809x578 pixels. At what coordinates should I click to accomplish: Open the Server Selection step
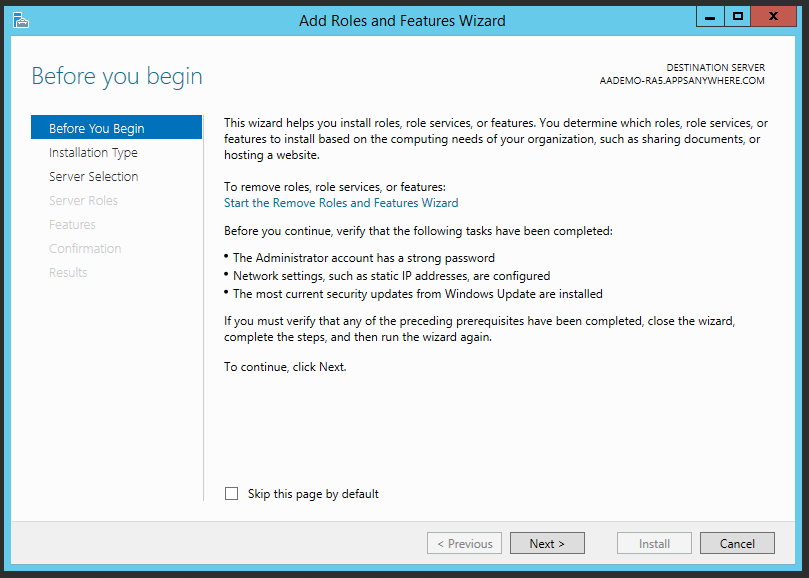[93, 177]
